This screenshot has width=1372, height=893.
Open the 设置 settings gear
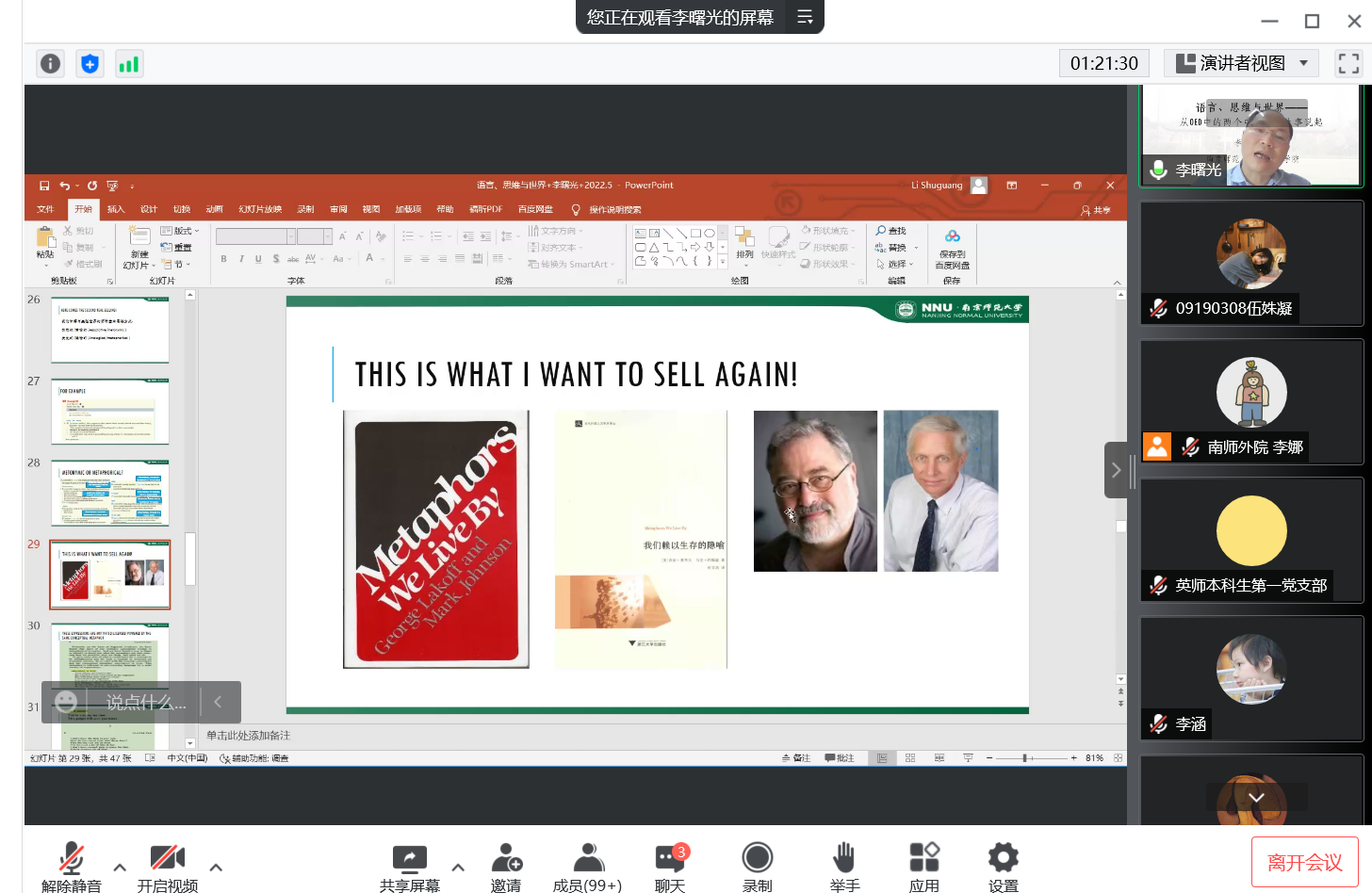1003,866
